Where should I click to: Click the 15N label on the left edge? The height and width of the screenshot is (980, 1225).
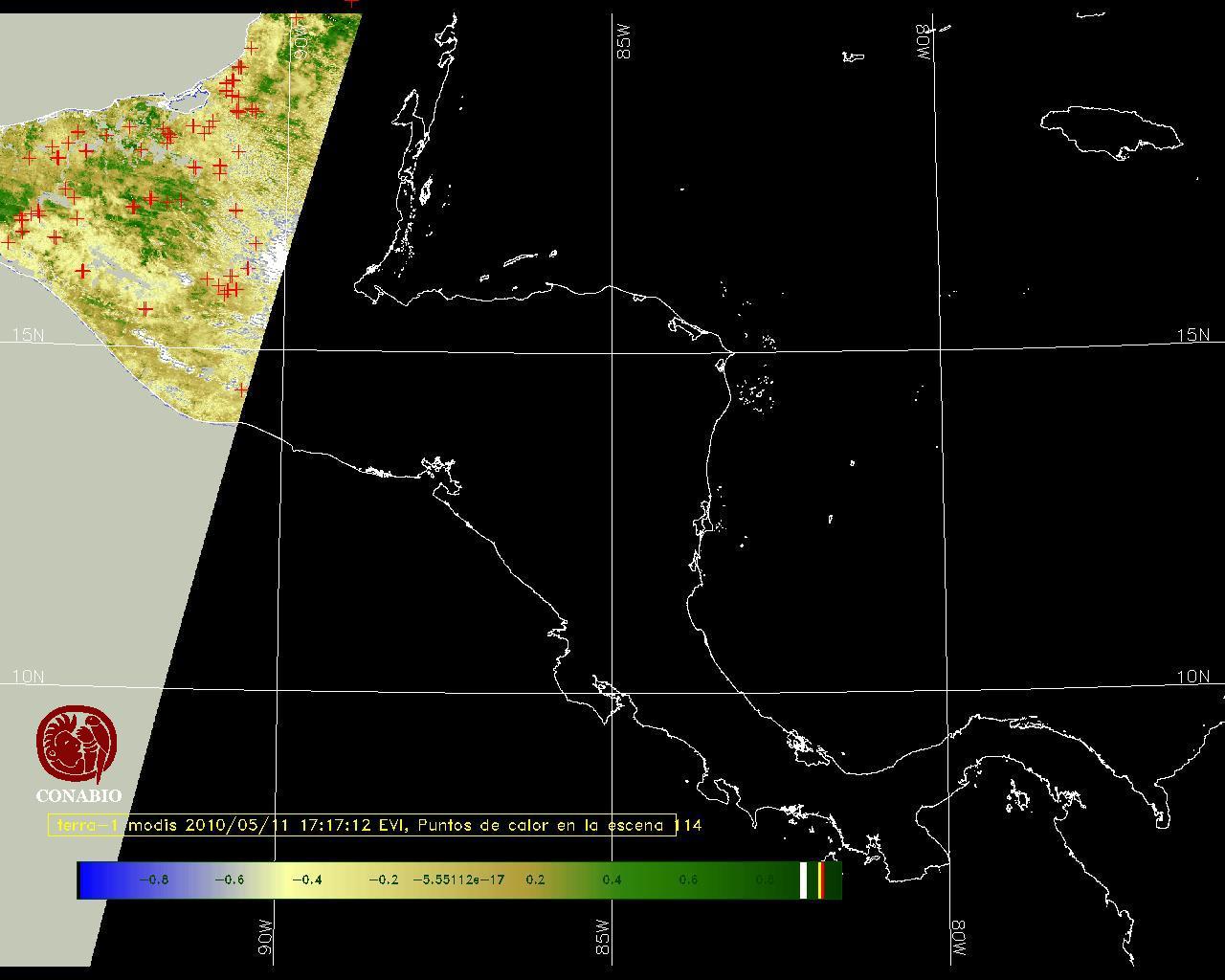[x=28, y=335]
